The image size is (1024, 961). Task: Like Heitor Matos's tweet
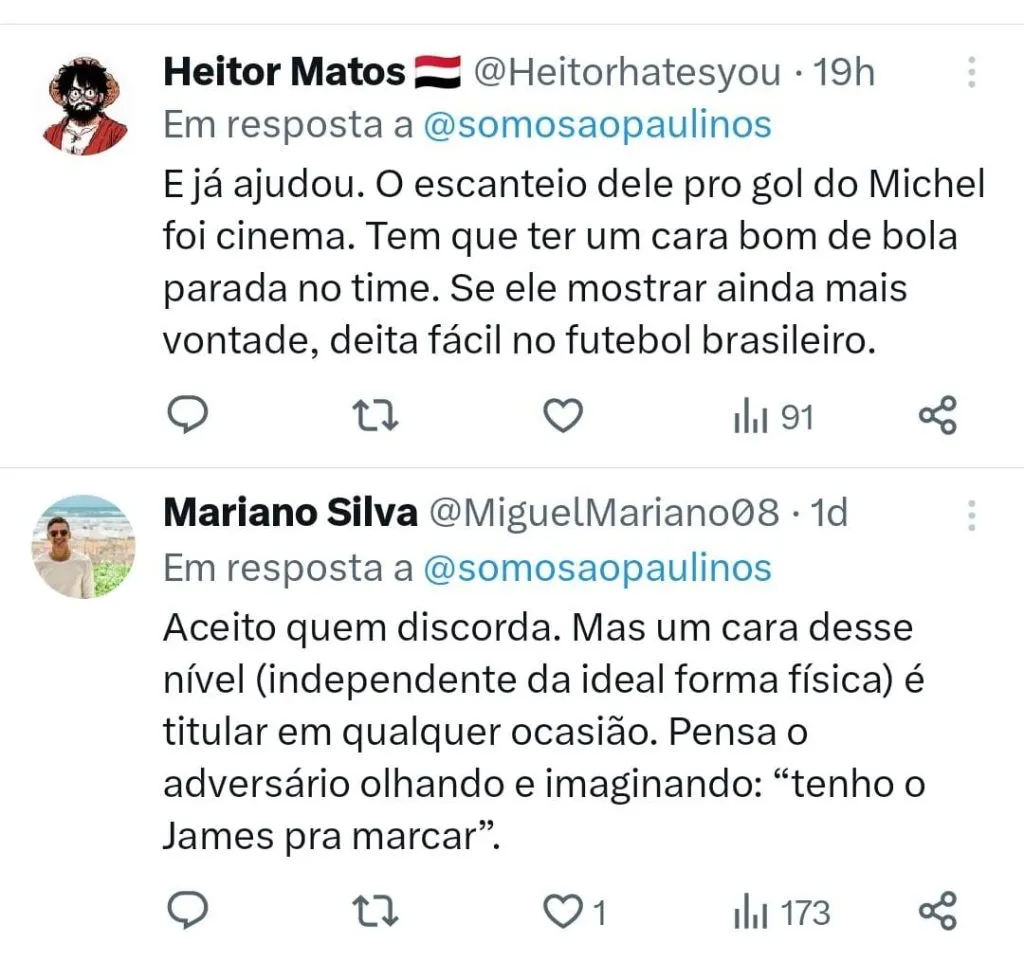[563, 416]
